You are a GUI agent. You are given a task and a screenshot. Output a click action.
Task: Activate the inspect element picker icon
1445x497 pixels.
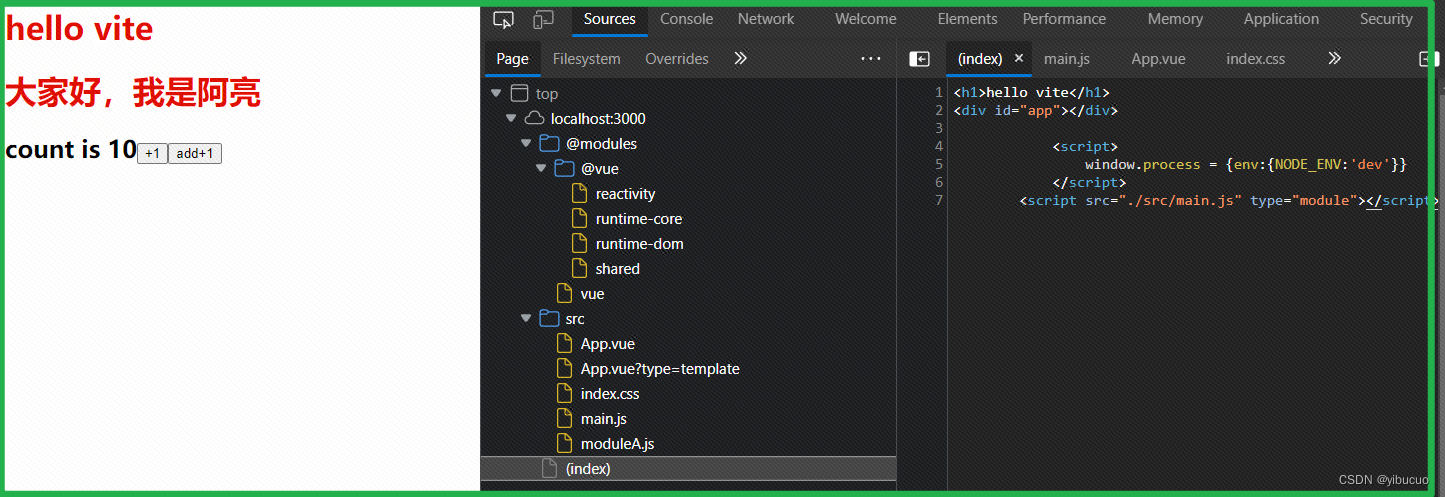click(503, 19)
